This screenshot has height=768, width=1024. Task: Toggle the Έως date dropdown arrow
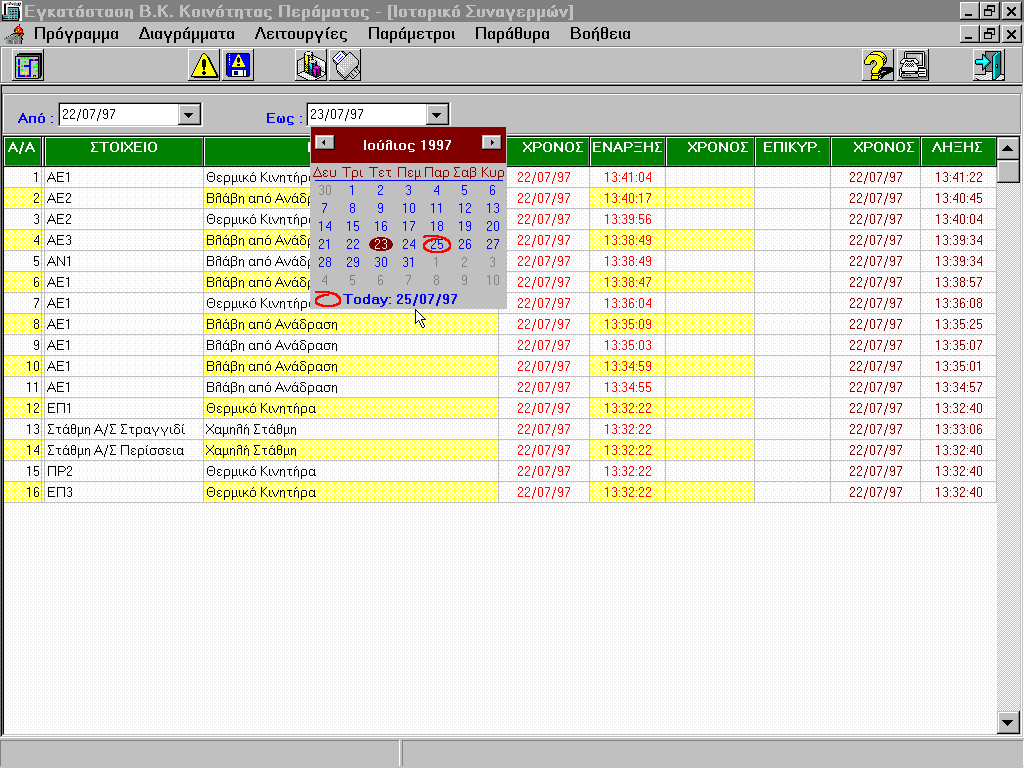(x=437, y=115)
